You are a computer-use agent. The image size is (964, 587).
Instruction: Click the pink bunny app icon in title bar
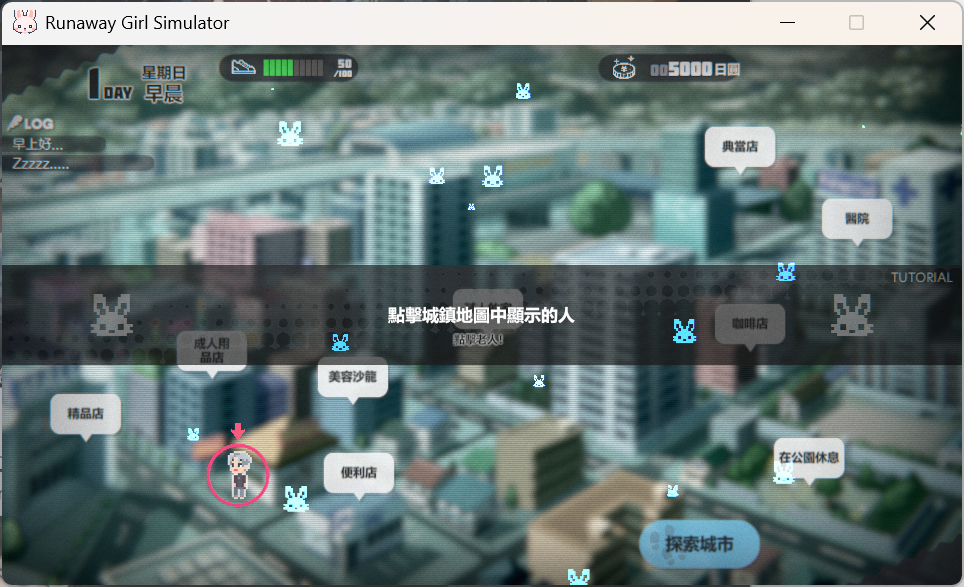click(x=25, y=22)
